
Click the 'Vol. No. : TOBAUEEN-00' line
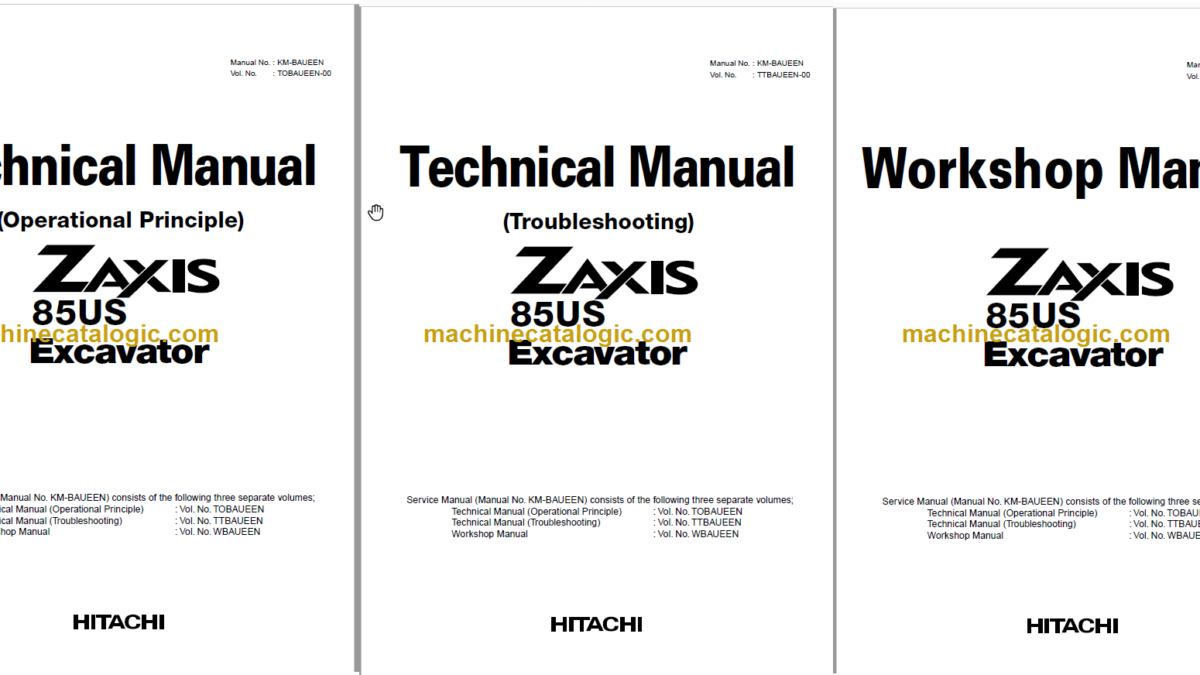pos(281,73)
